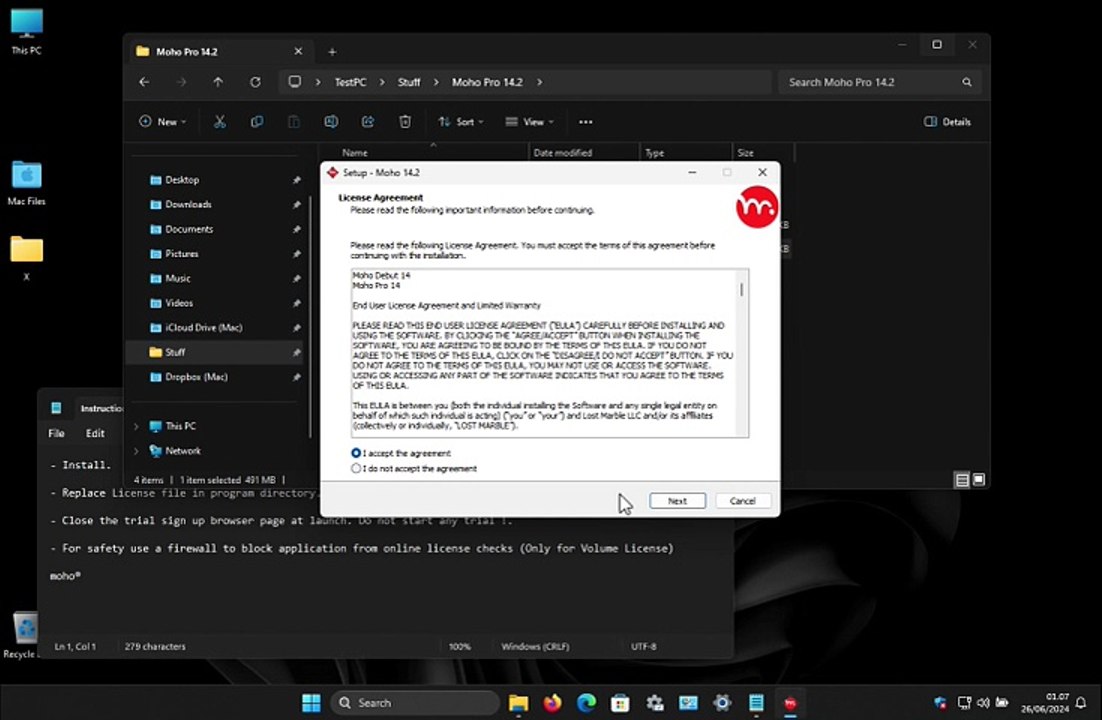Click the Delete trash icon in Explorer
1102x720 pixels.
(x=405, y=122)
